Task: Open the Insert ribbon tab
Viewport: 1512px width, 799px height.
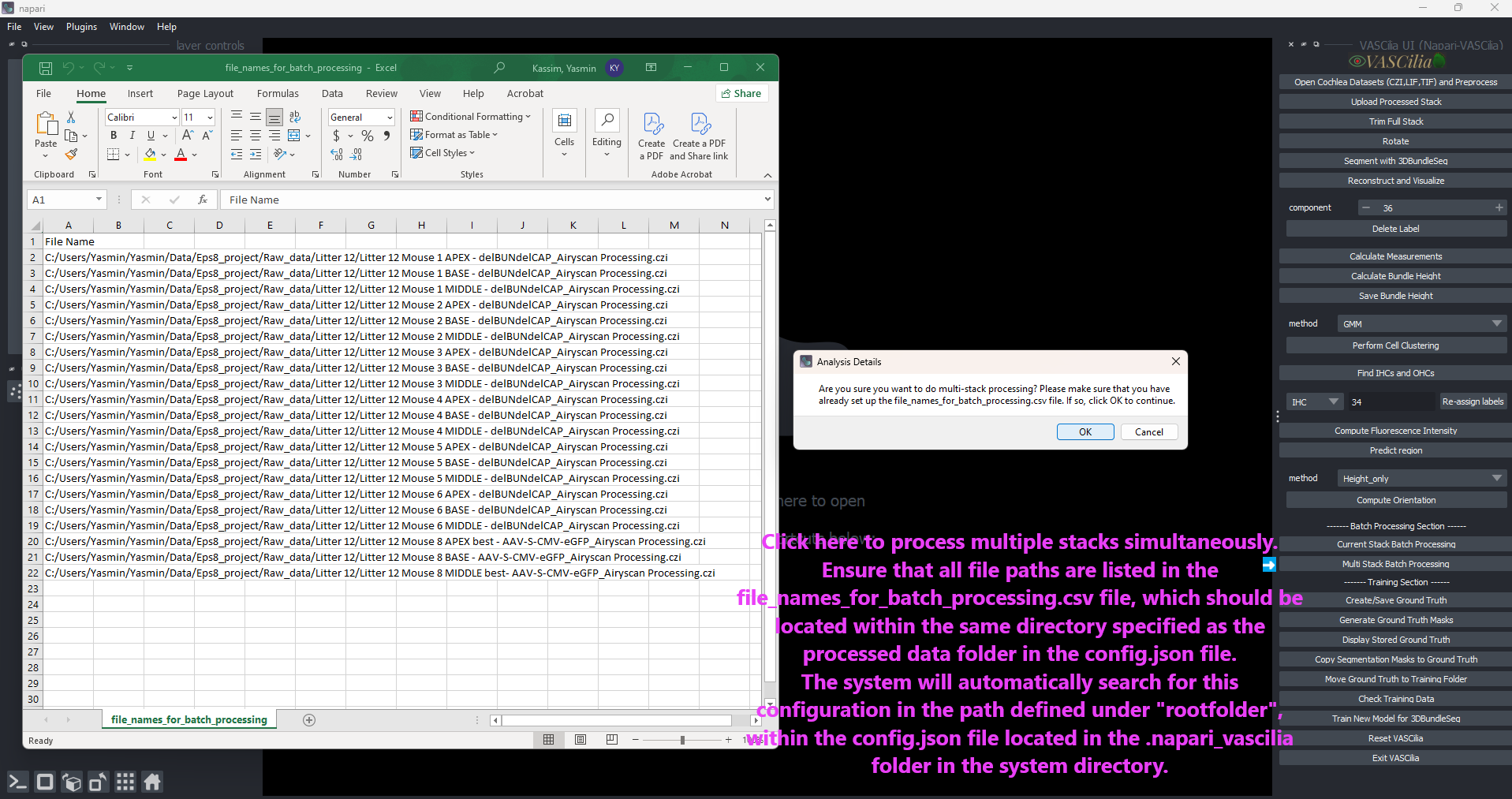Action: [x=140, y=93]
